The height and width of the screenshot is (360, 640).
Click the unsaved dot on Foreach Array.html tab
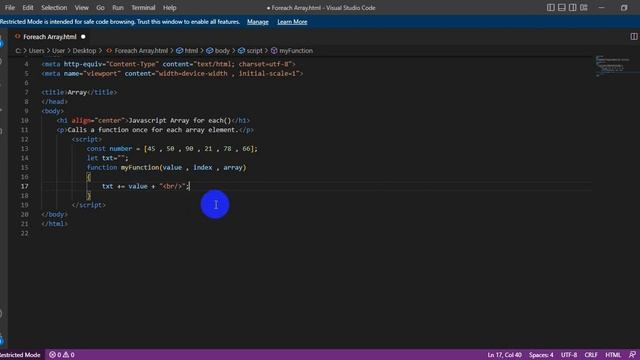(x=83, y=37)
